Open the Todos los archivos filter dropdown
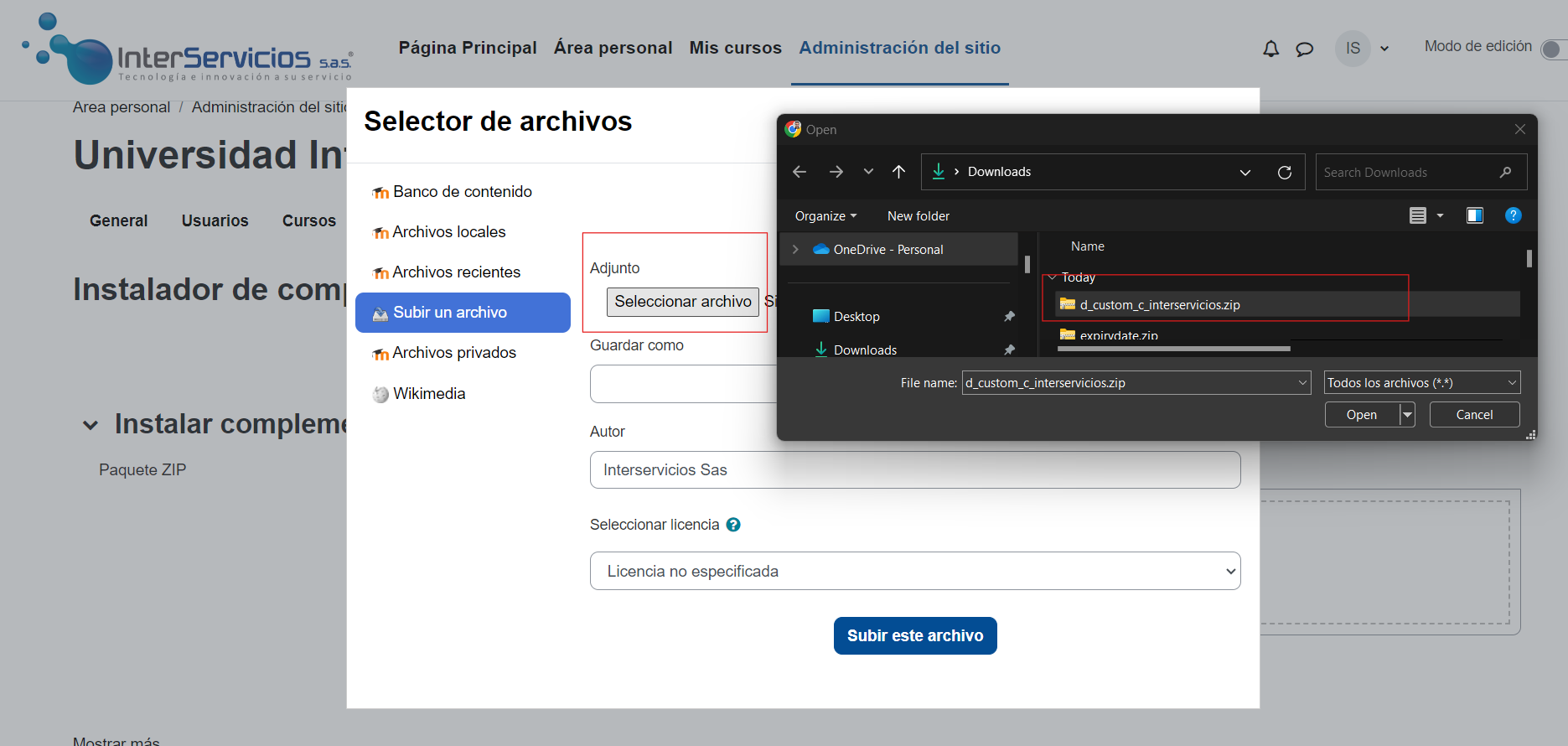The width and height of the screenshot is (1568, 746). 1421,383
